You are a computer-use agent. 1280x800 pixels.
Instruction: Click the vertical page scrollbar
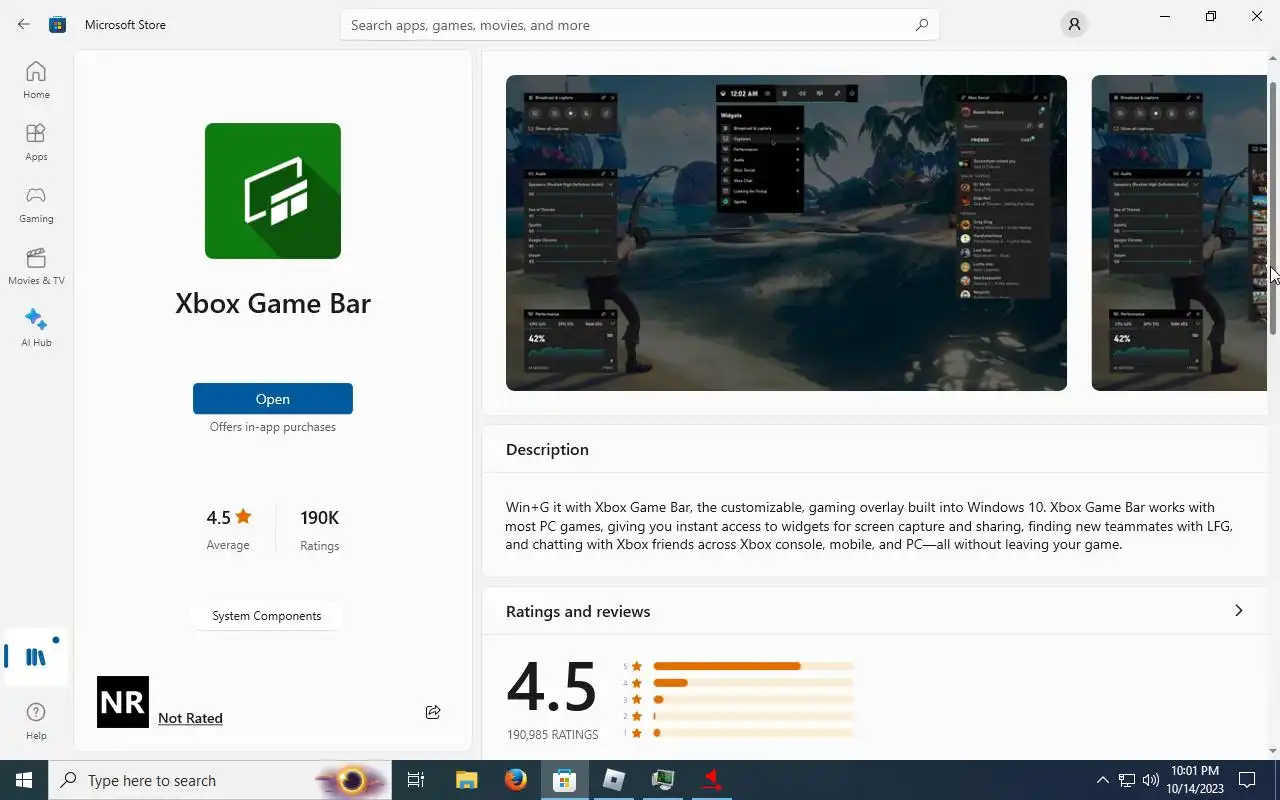tap(1273, 208)
